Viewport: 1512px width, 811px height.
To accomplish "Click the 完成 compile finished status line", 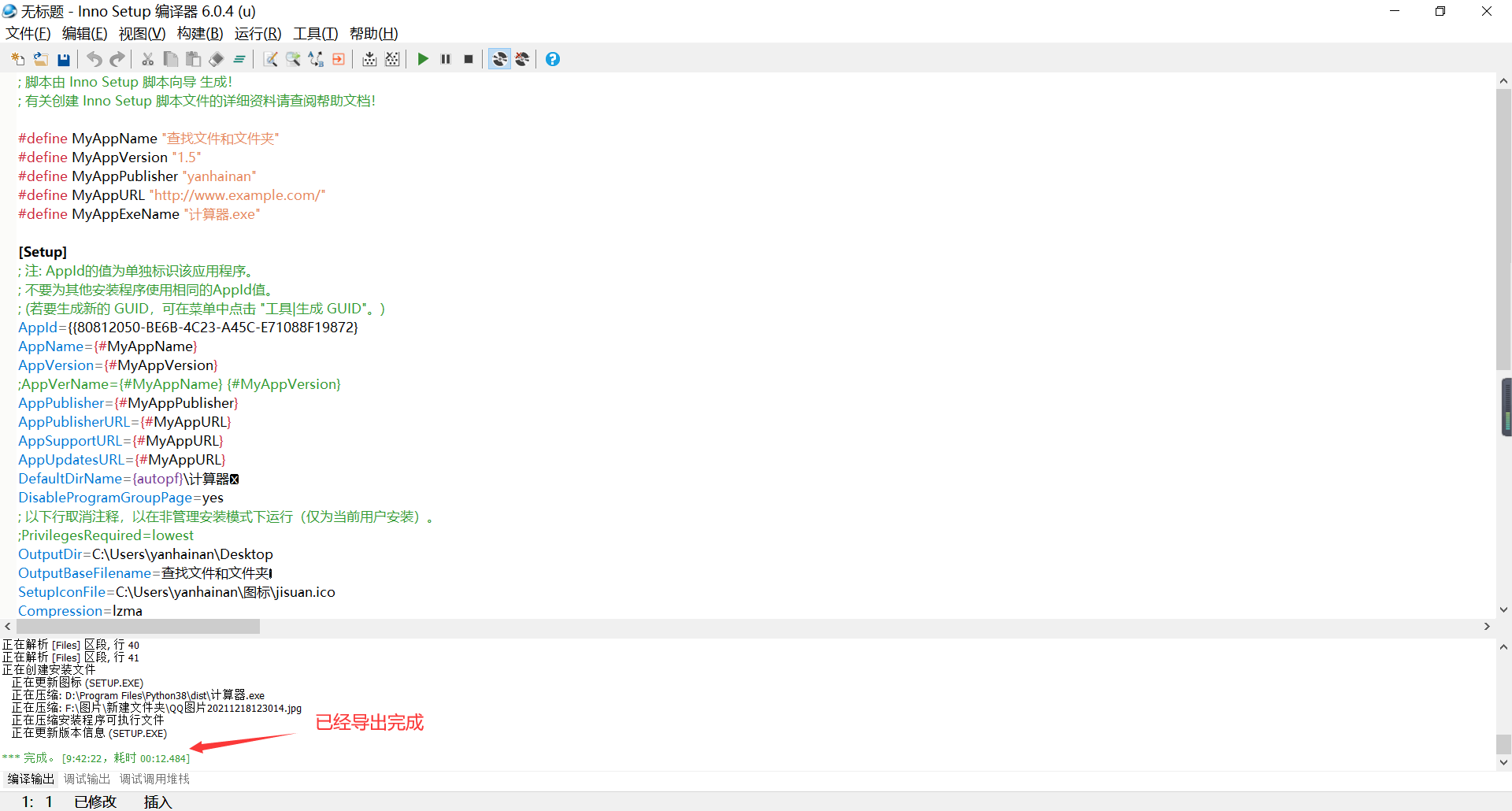I will click(96, 758).
